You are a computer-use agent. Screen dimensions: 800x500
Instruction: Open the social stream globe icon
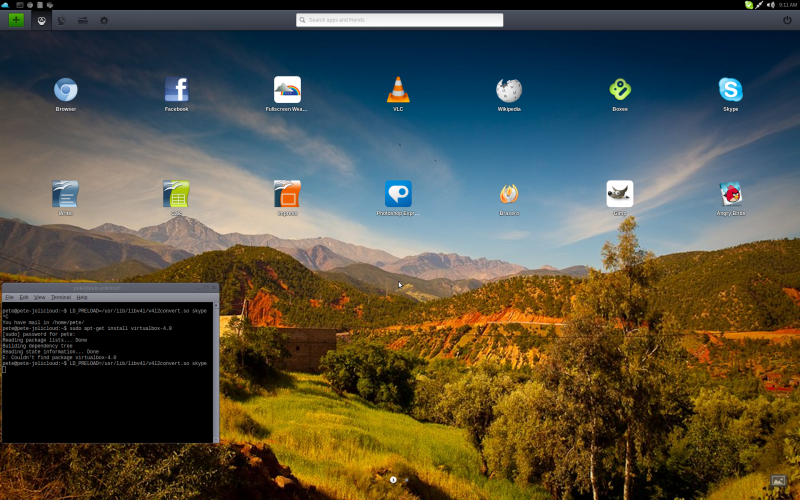pyautogui.click(x=62, y=20)
